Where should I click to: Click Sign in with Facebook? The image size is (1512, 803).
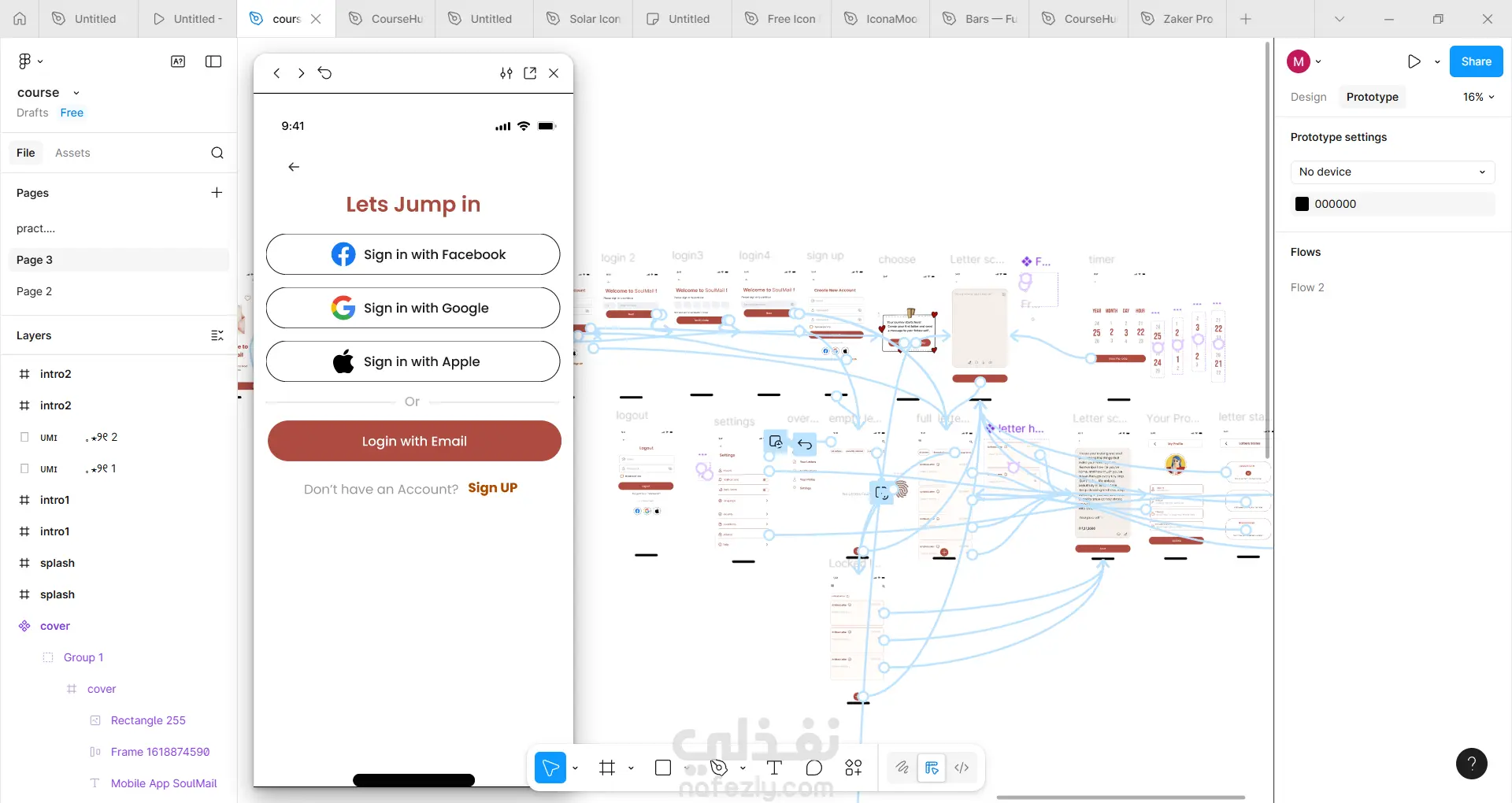tap(413, 254)
